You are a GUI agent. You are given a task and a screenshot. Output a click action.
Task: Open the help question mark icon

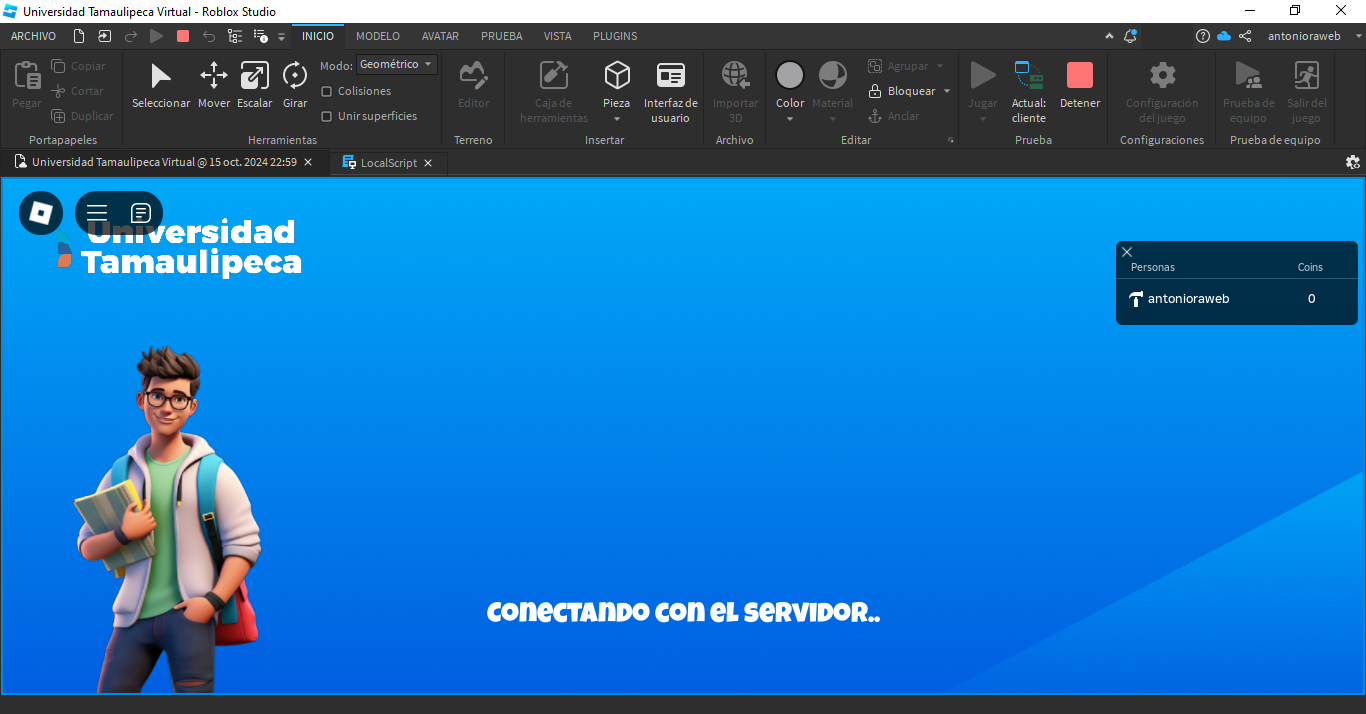[1203, 36]
